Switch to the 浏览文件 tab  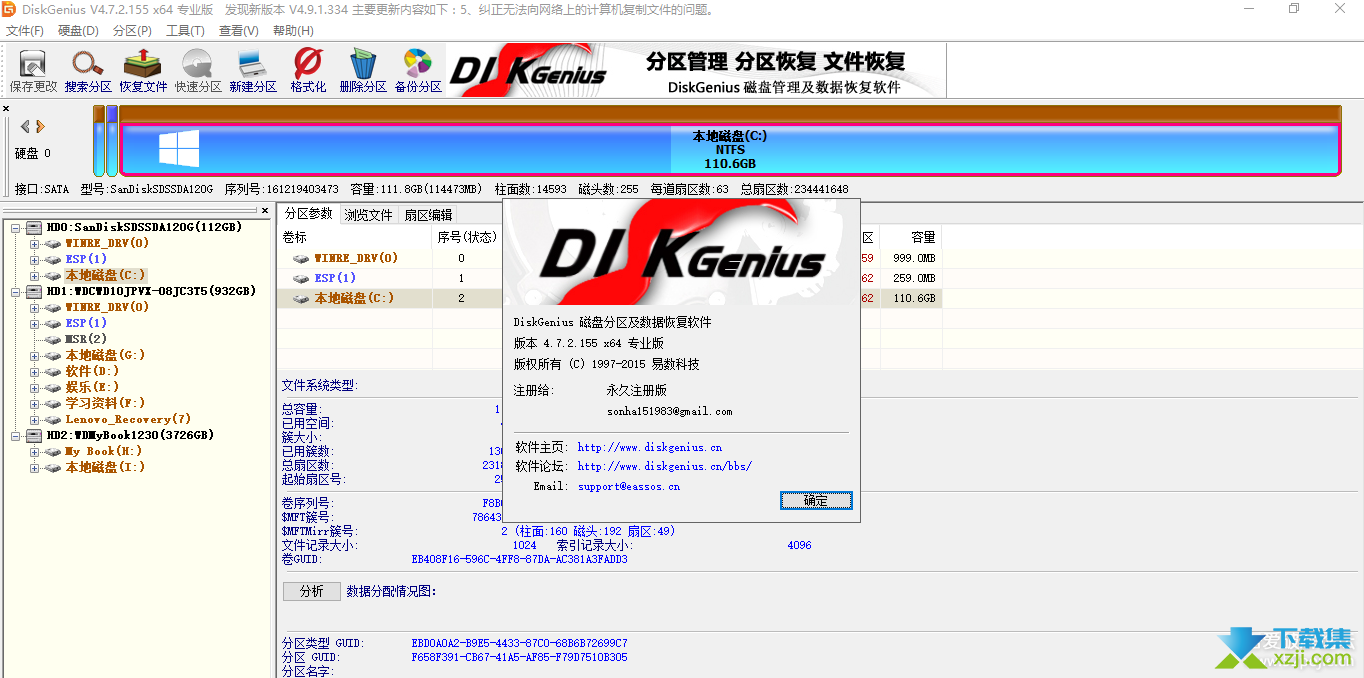coord(369,214)
